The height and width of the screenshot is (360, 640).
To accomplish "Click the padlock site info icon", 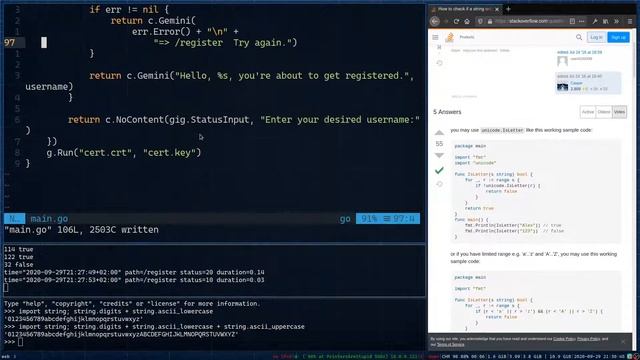I will 489,21.
